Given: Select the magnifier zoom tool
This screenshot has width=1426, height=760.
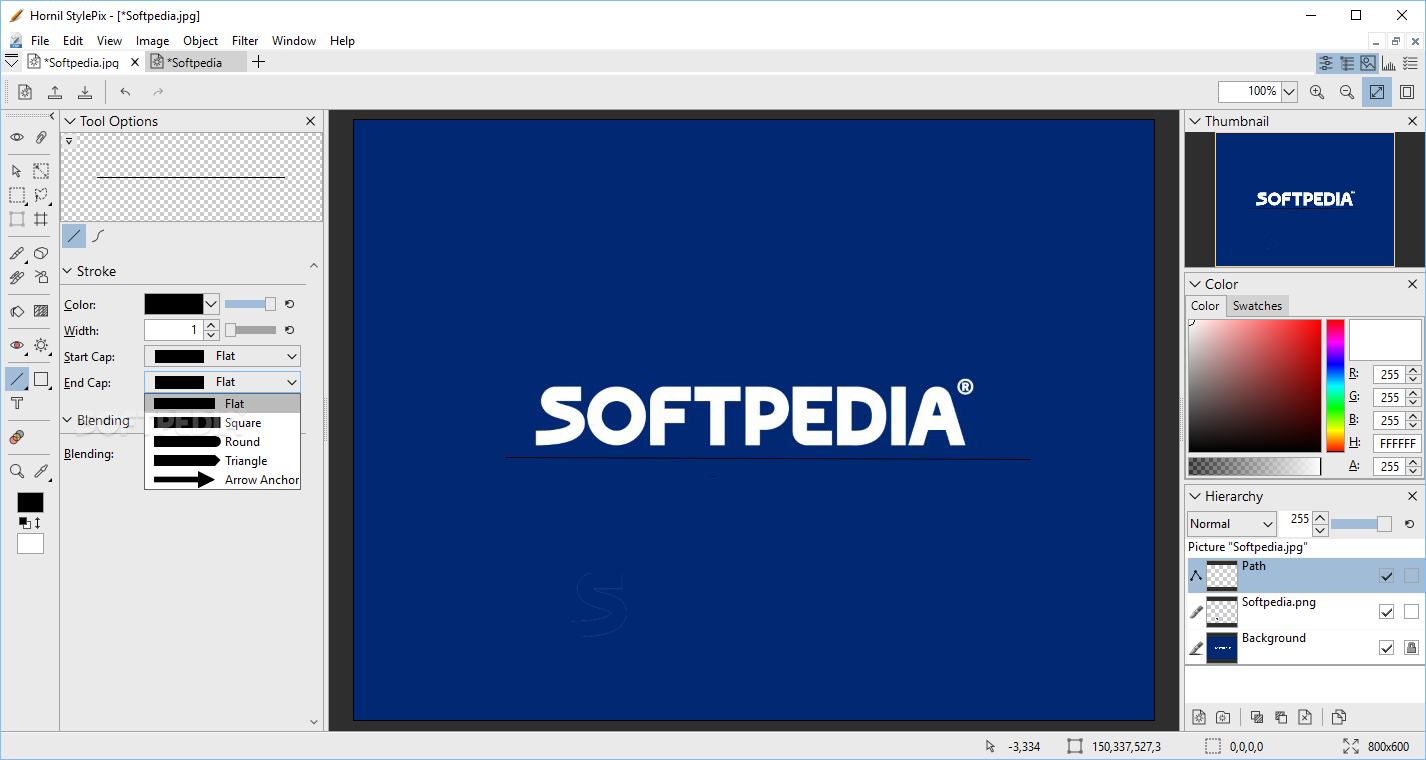Looking at the screenshot, I should [17, 471].
